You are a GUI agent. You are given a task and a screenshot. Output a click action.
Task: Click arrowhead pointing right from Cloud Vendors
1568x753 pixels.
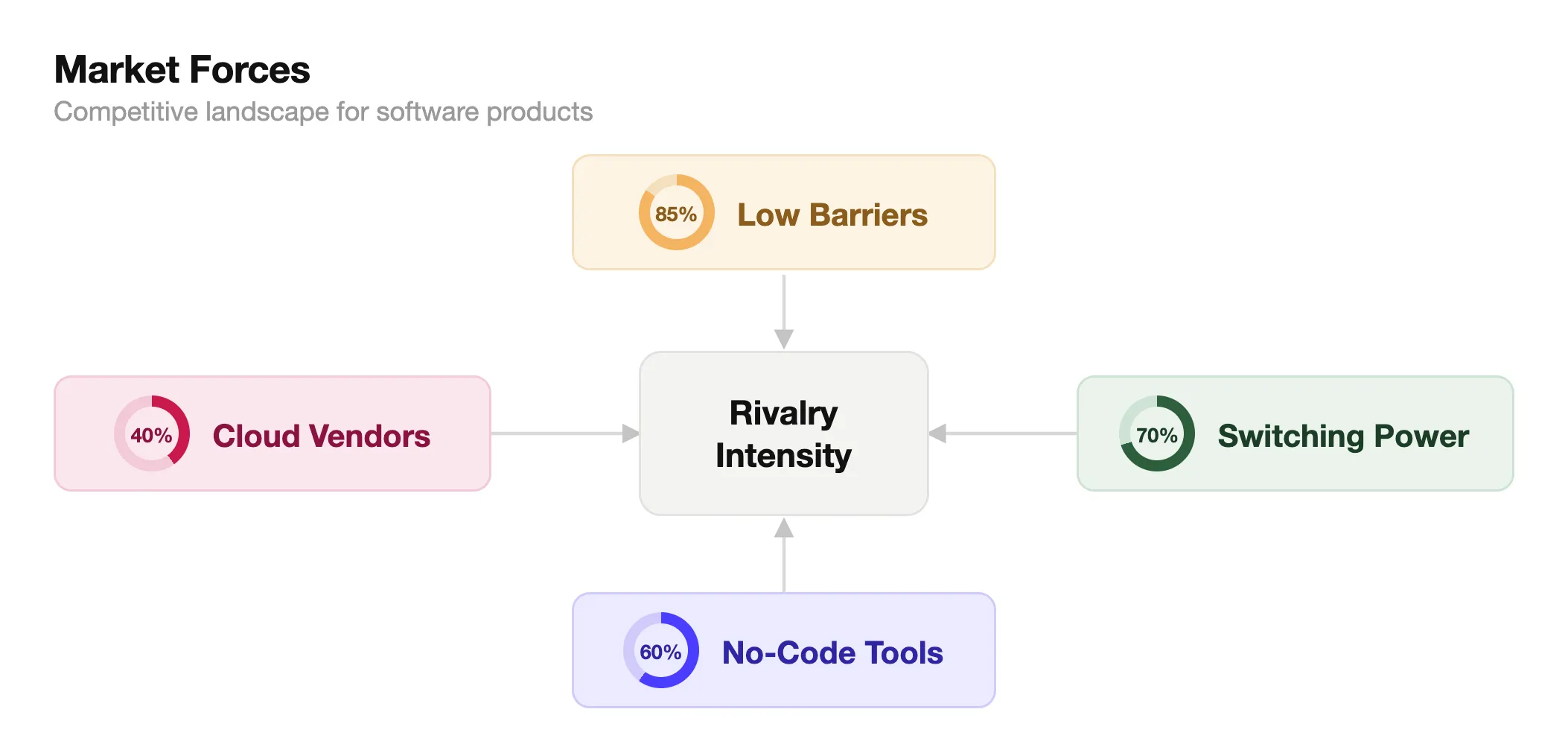point(631,433)
